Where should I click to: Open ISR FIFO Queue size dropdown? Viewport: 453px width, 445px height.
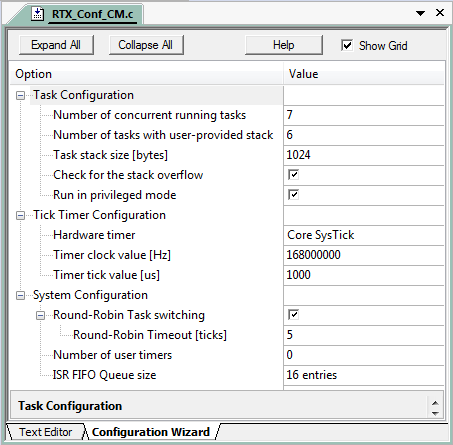[364, 375]
